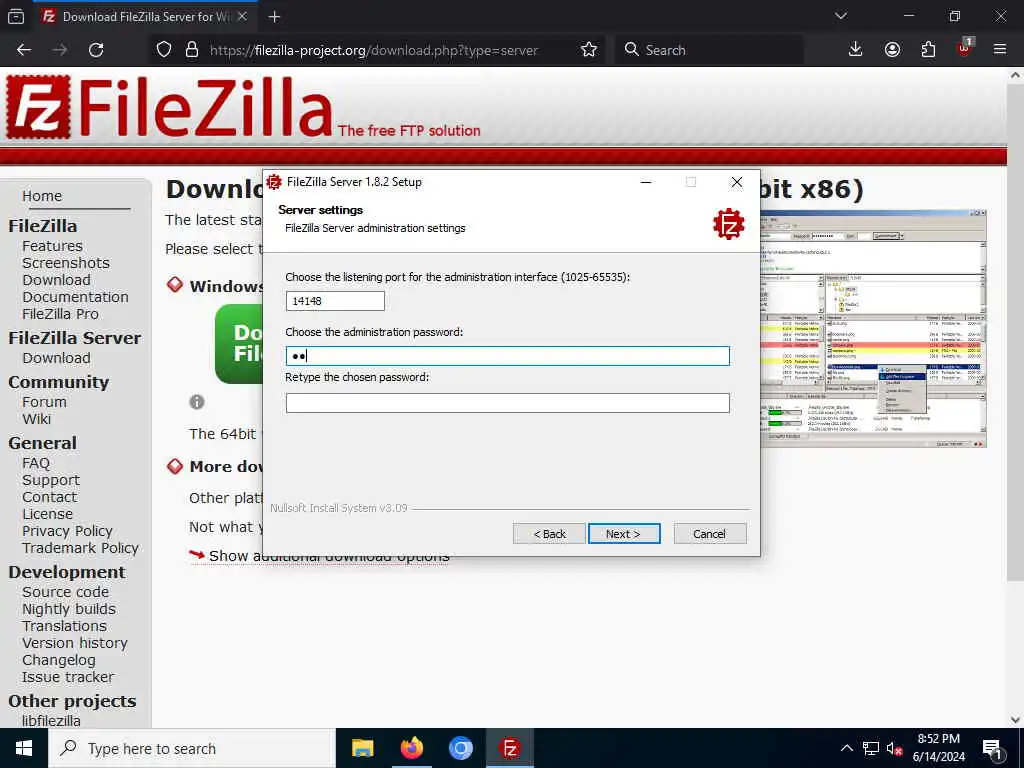The image size is (1024, 768).
Task: Open the extensions puzzle icon
Action: [x=928, y=50]
